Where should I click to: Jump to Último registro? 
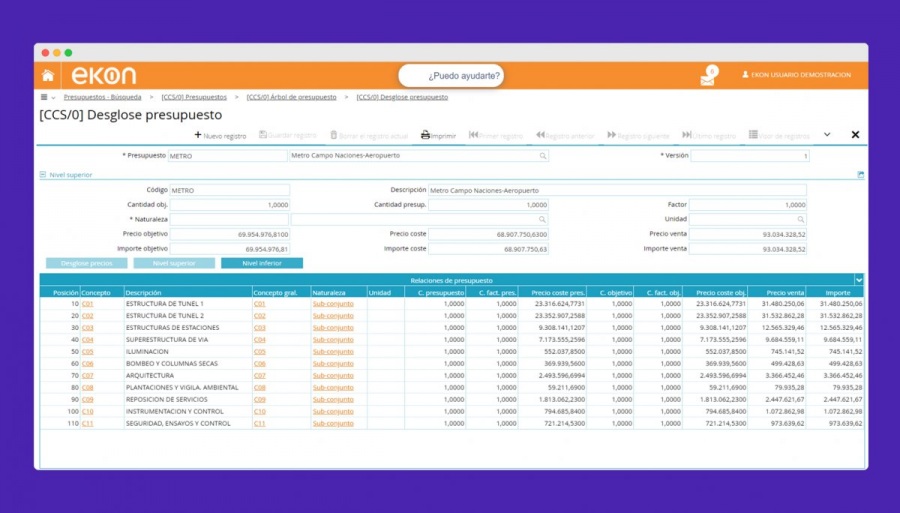point(709,135)
